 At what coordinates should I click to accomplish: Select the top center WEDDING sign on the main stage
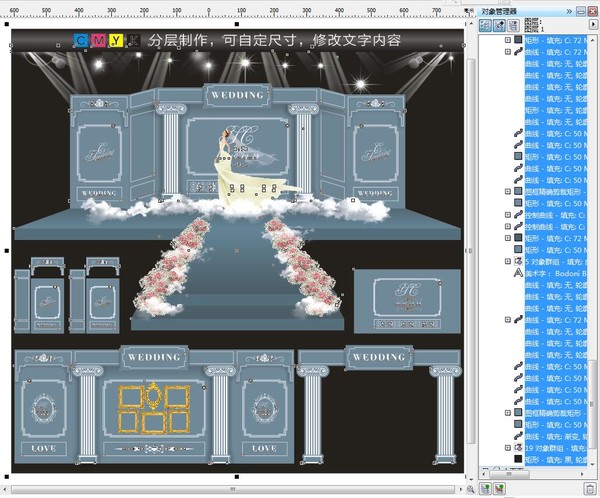click(x=237, y=95)
